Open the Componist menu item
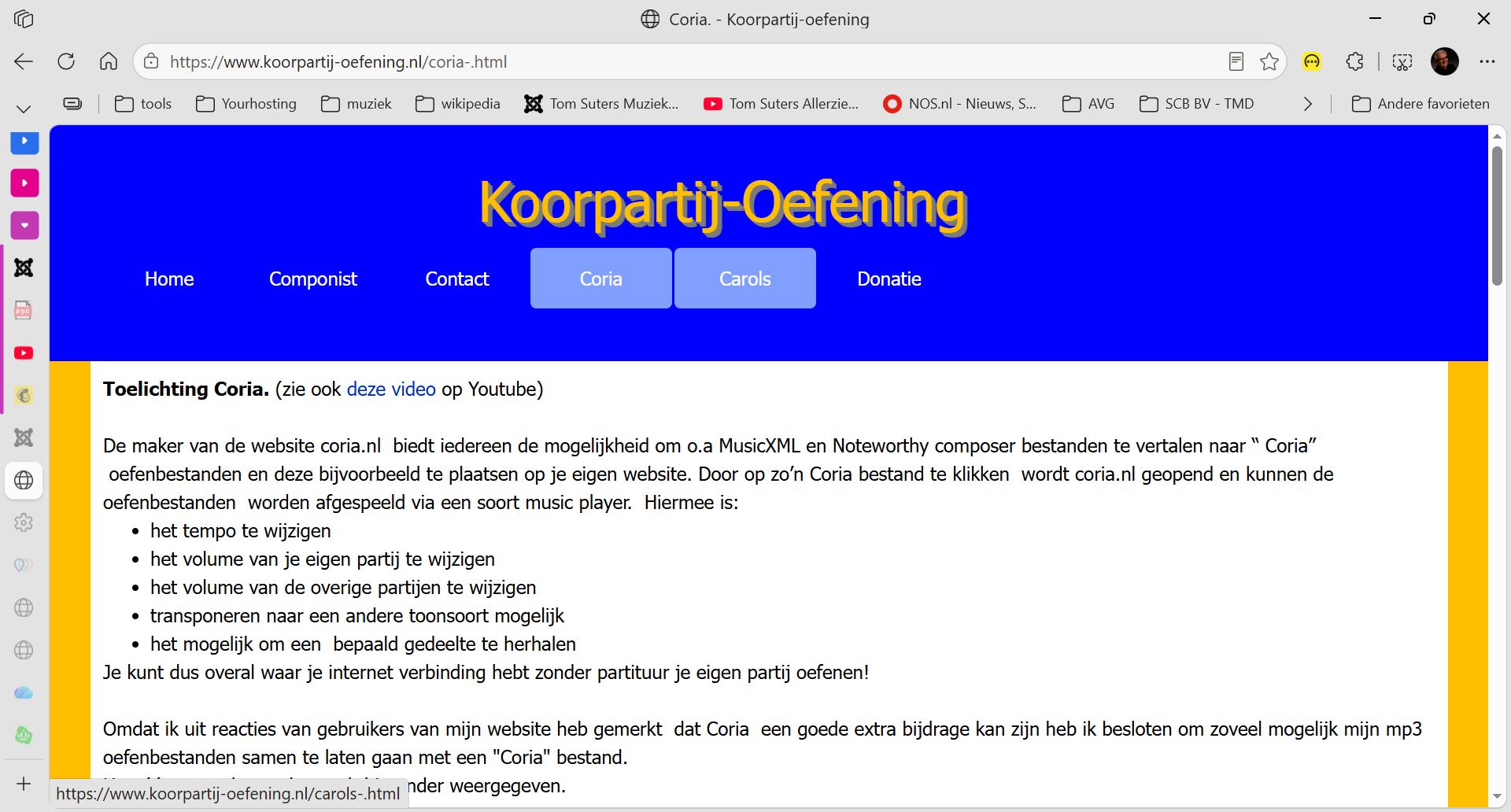 click(313, 279)
